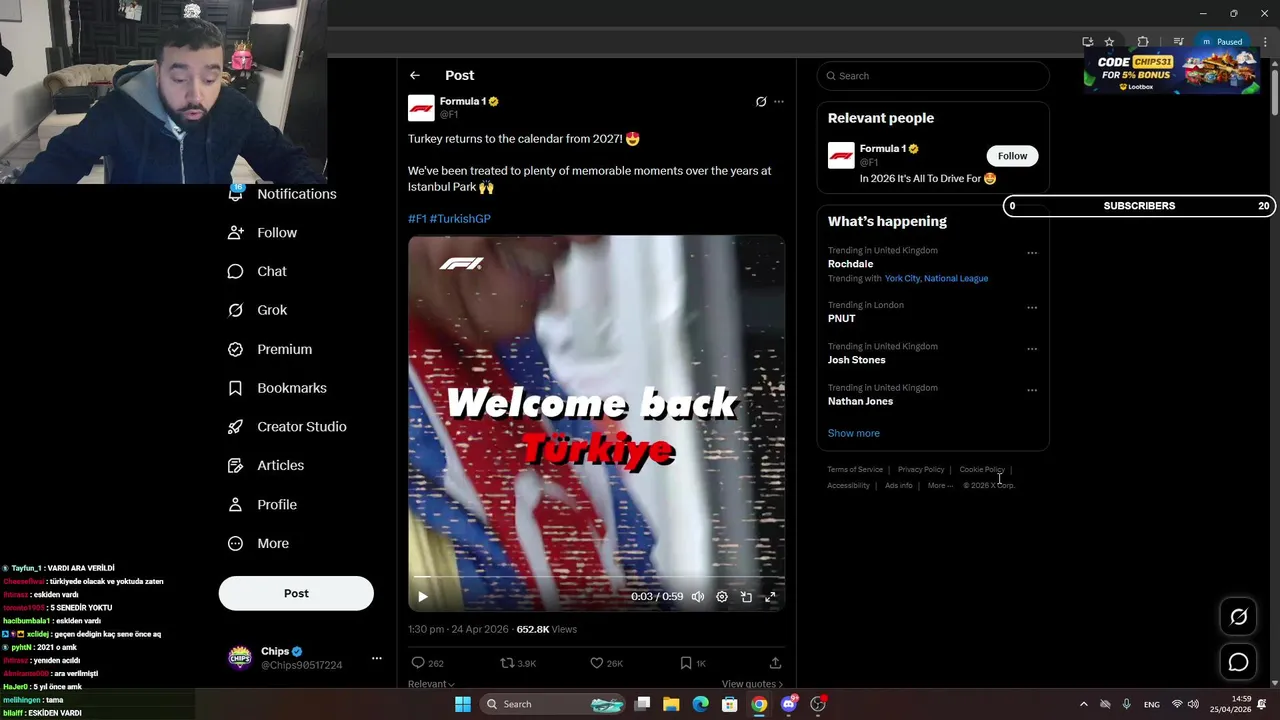Open Chrome media control icon

click(1178, 42)
